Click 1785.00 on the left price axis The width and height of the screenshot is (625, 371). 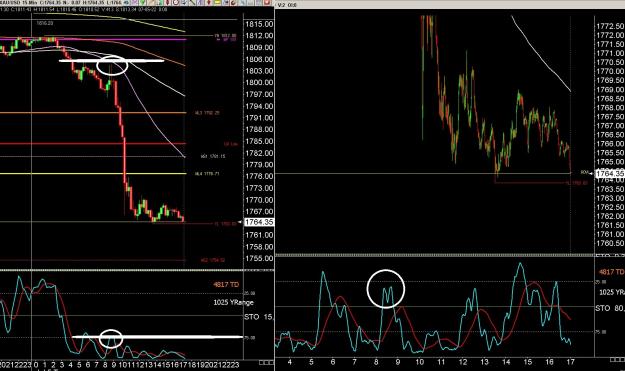click(x=259, y=141)
